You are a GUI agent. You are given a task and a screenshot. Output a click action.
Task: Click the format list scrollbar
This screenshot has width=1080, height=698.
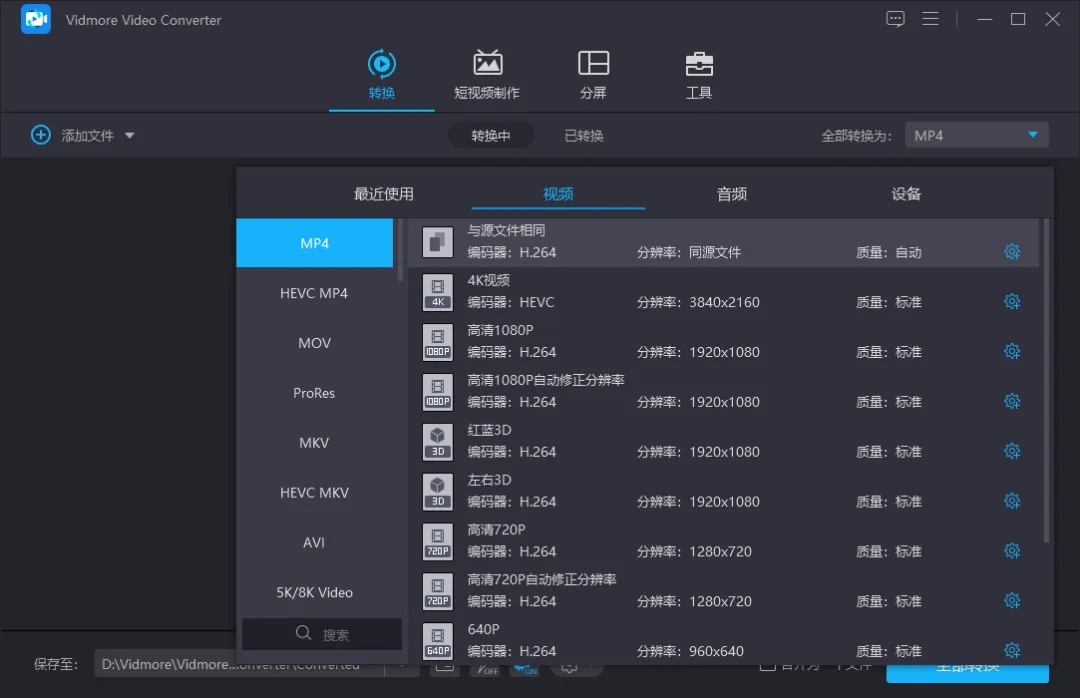point(400,250)
